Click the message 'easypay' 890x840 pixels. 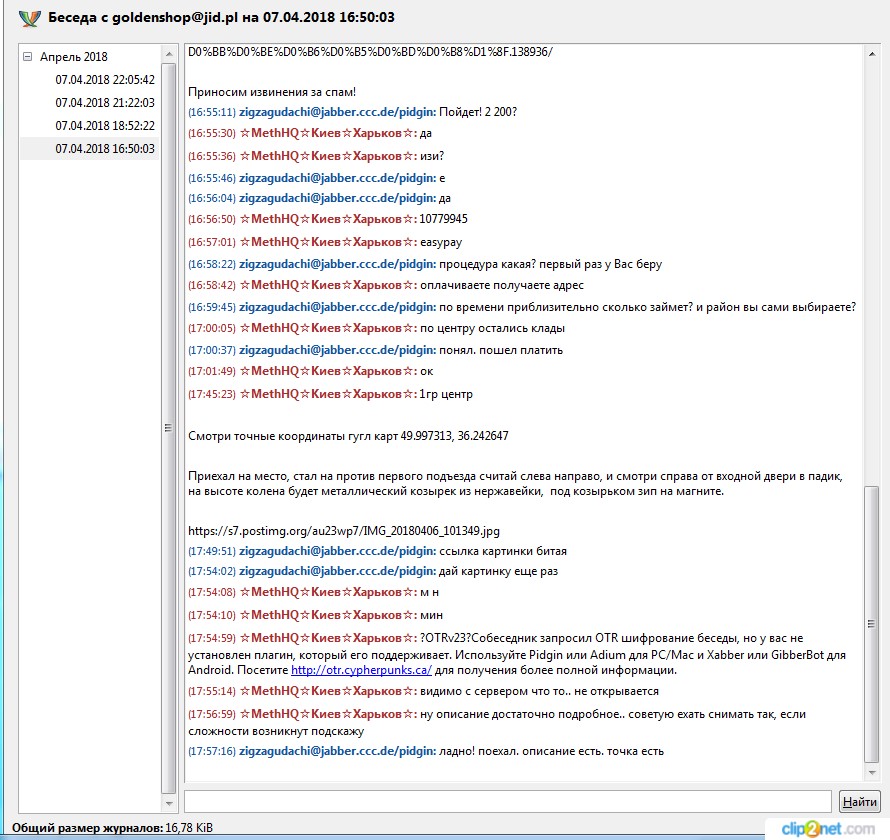441,243
